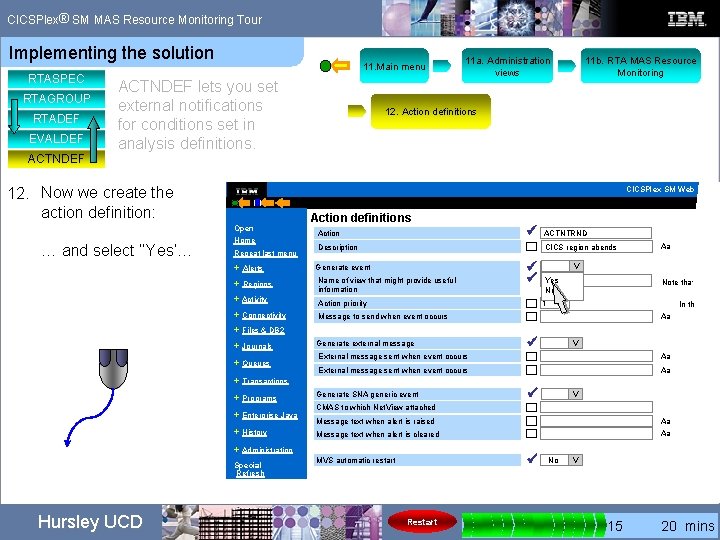
Task: Select Yes in Generate event list
Action: [x=551, y=280]
